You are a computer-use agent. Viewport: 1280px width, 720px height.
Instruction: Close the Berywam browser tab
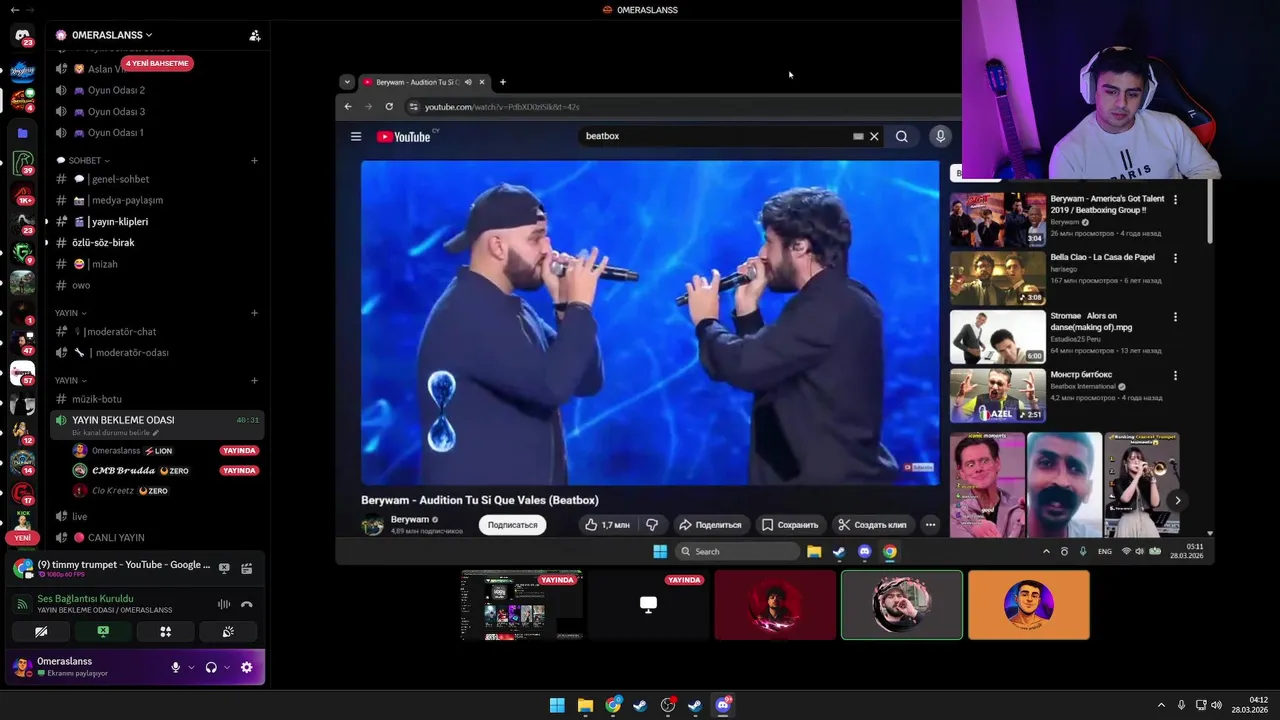click(481, 82)
